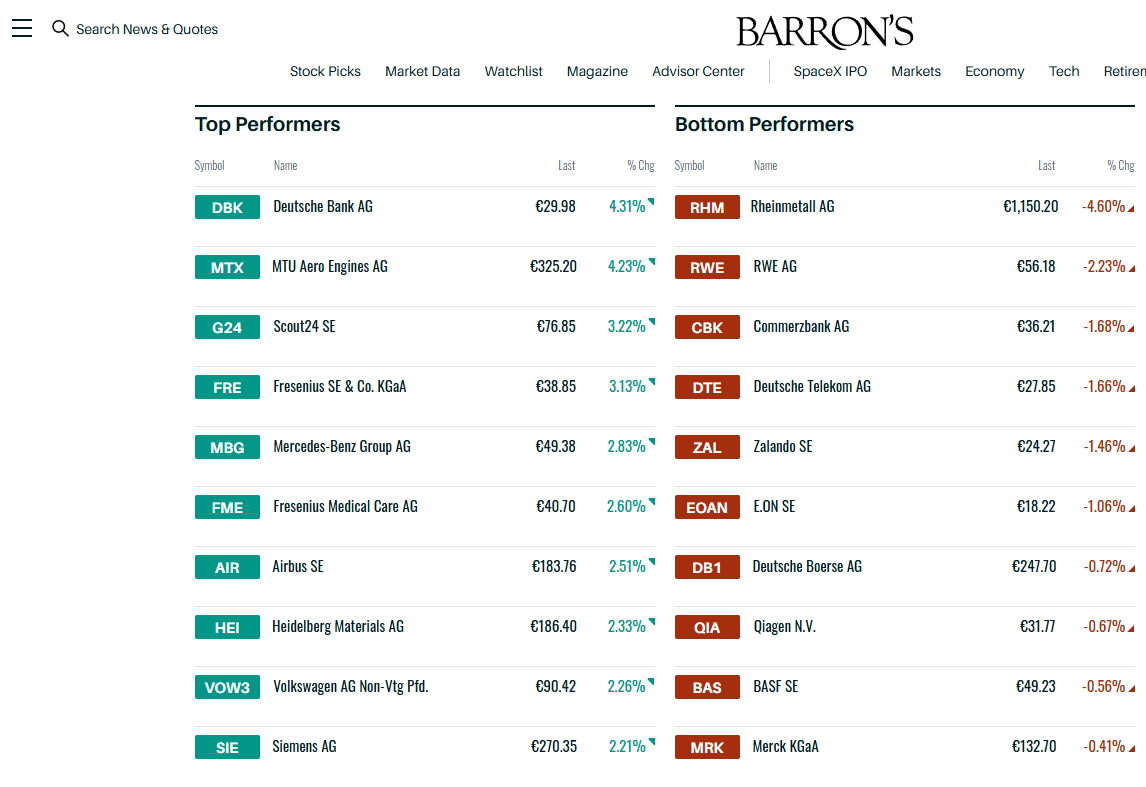Screen dimensions: 1146x787
Task: Open the Market Data menu
Action: point(422,72)
